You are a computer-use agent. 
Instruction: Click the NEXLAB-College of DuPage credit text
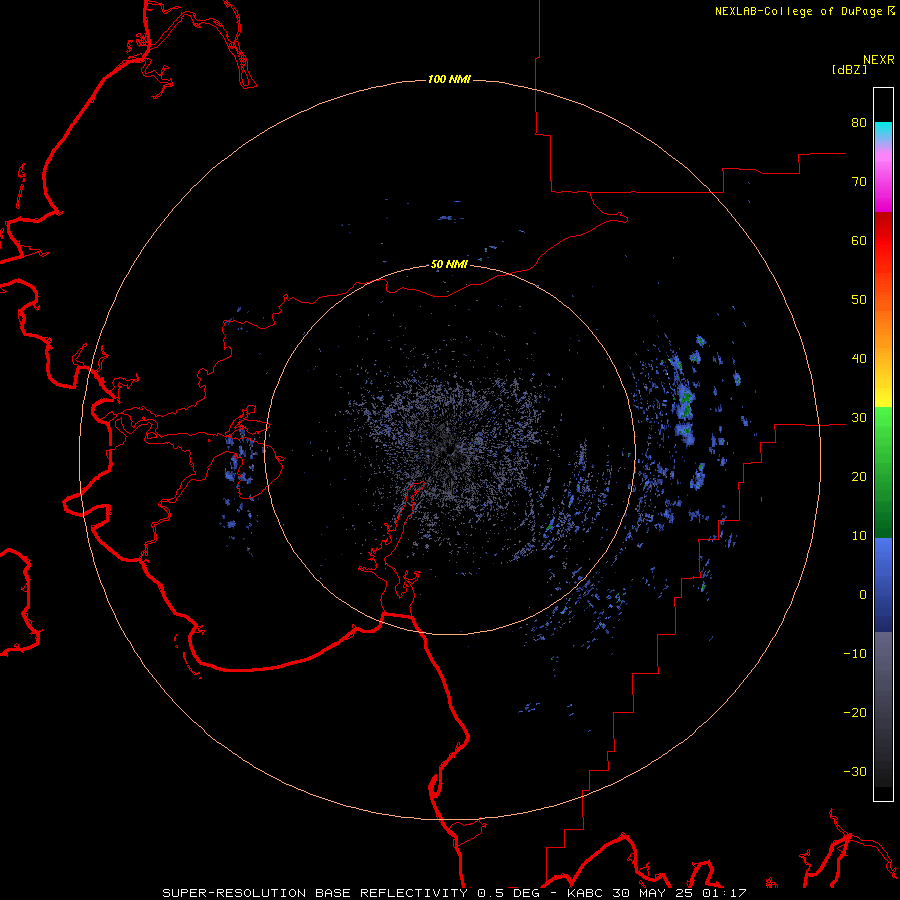804,11
